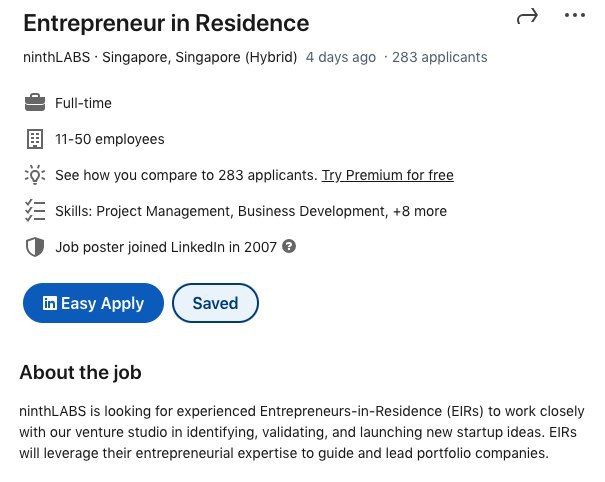
Task: Click the 283 applicants count
Action: tap(439, 57)
